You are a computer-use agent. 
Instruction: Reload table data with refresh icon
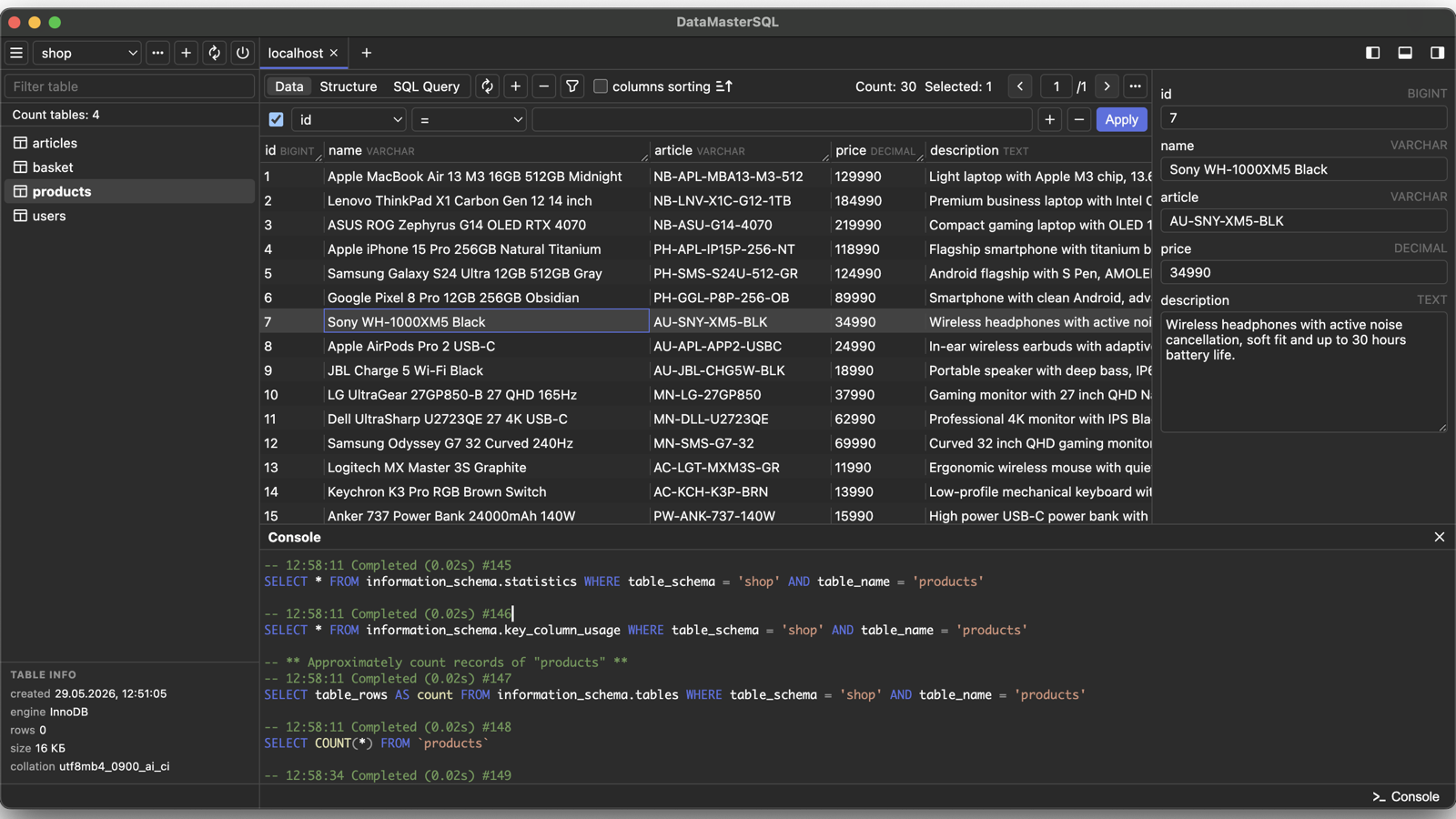point(487,86)
